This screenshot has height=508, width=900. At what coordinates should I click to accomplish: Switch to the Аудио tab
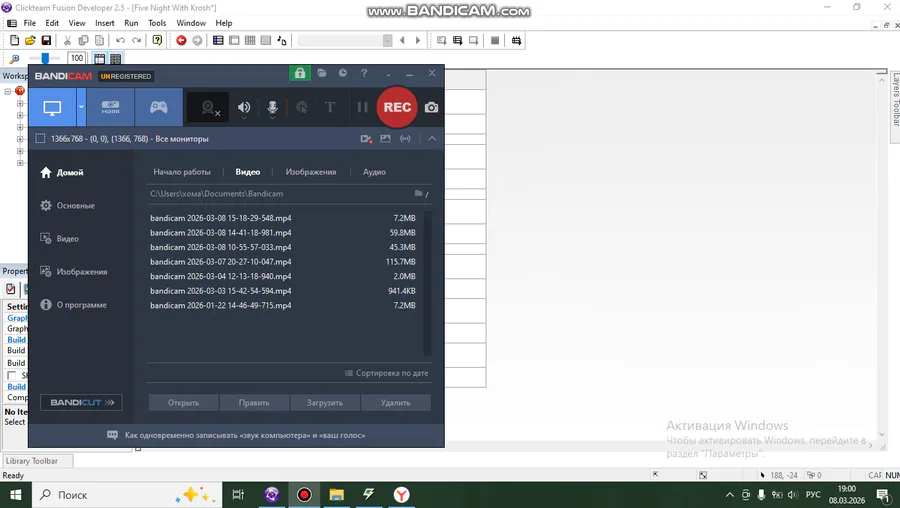pos(374,172)
